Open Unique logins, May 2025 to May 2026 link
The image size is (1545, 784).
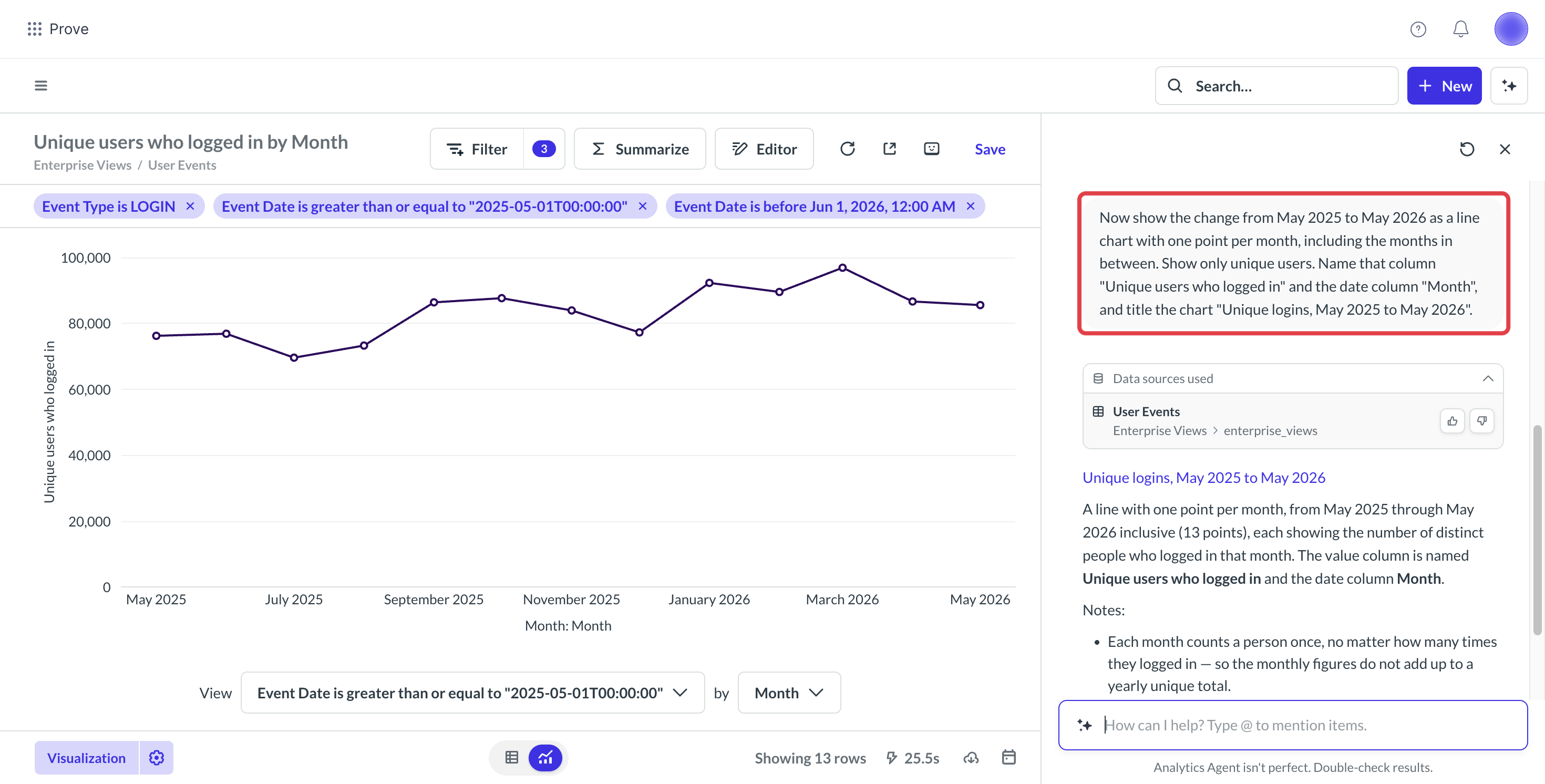pyautogui.click(x=1203, y=478)
